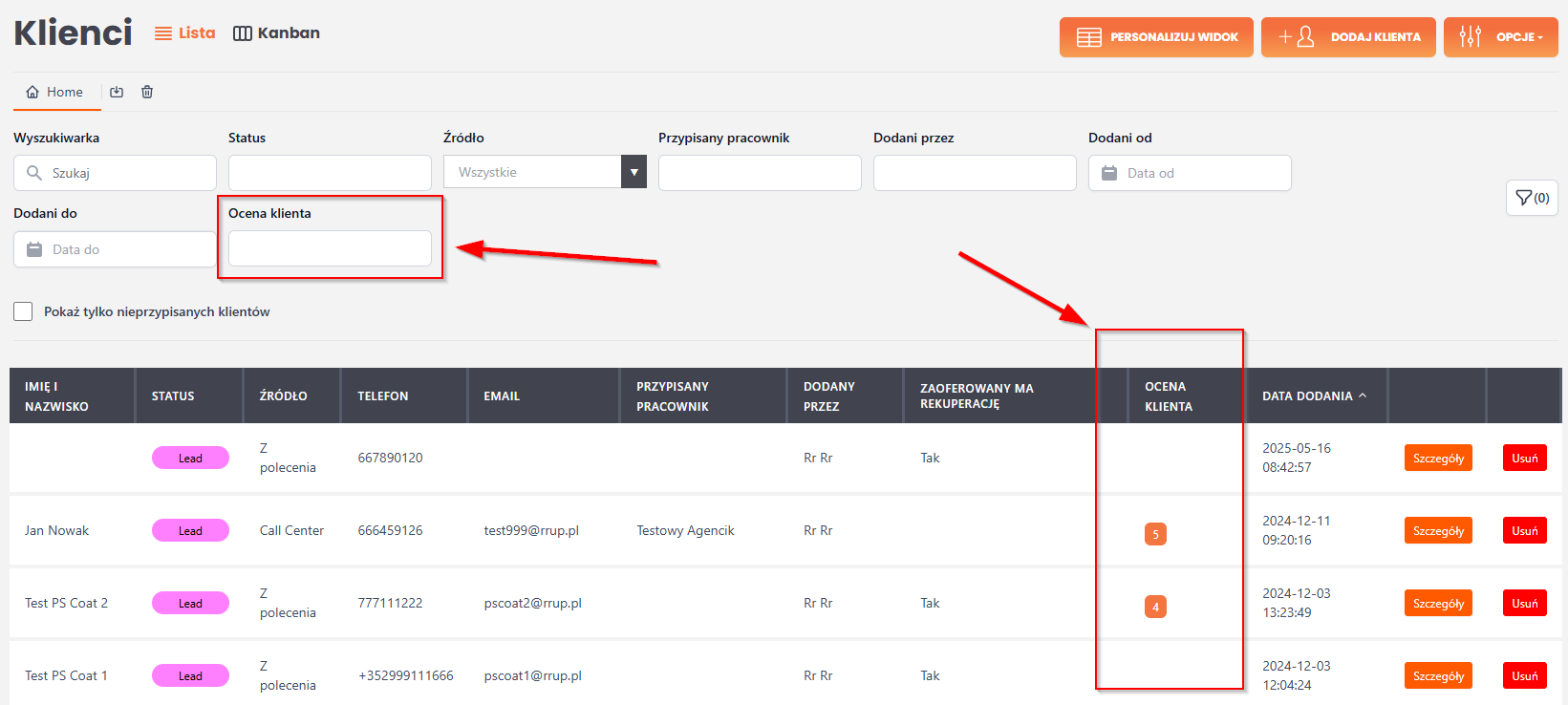This screenshot has height=705, width=1568.
Task: Click the magnifier icon in search box
Action: pos(34,173)
